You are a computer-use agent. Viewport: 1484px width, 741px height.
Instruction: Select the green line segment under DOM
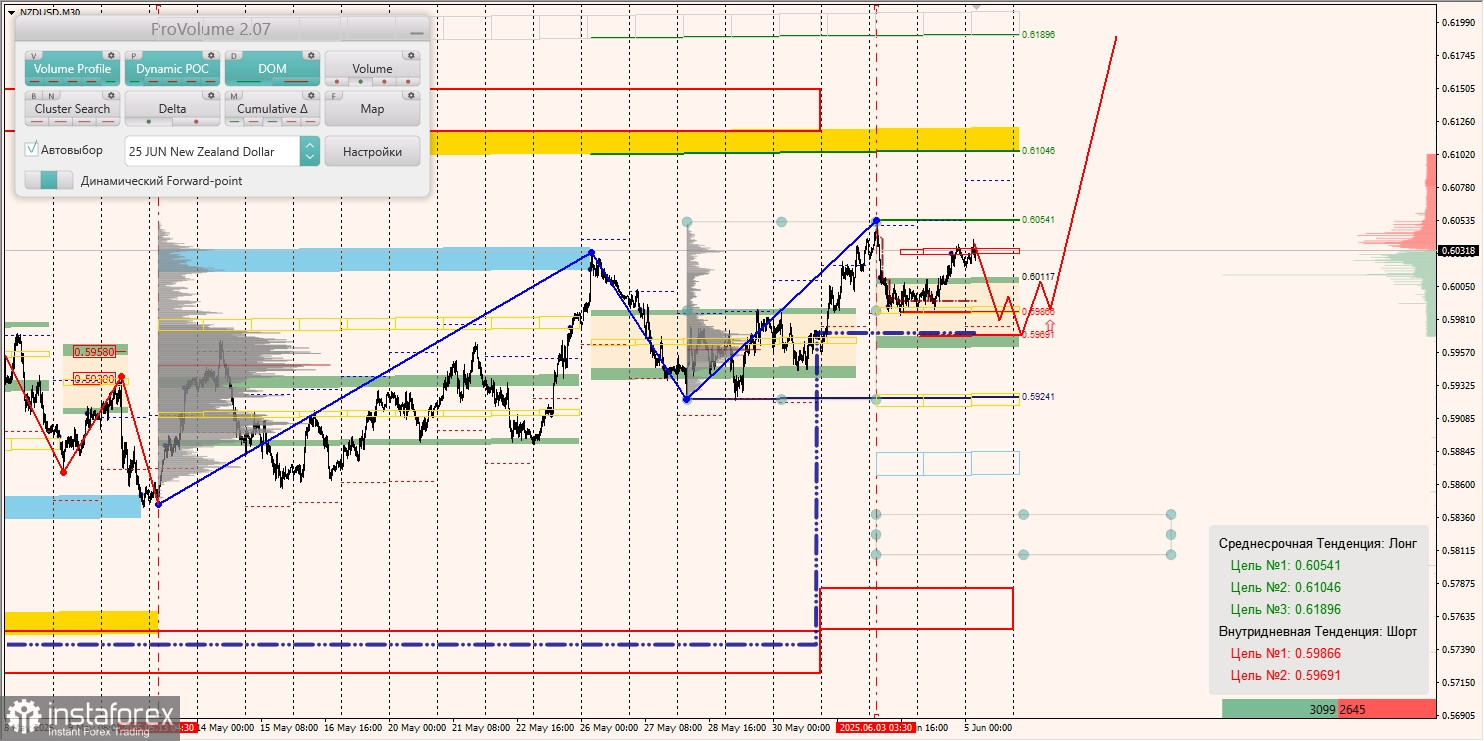(248, 81)
